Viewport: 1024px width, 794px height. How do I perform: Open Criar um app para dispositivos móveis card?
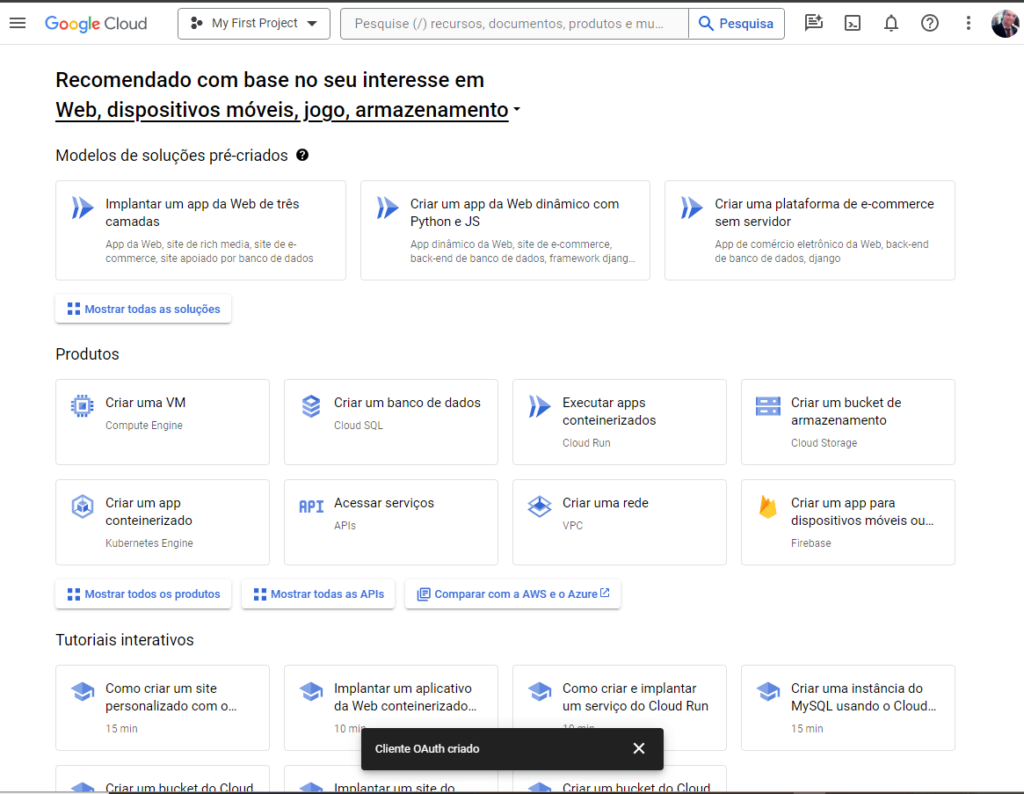(x=848, y=522)
